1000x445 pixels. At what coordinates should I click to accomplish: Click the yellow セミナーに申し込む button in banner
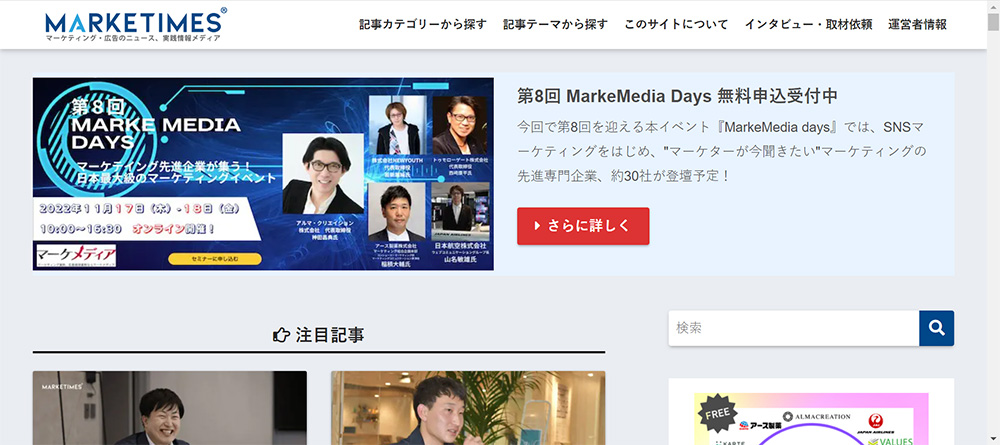tap(215, 259)
